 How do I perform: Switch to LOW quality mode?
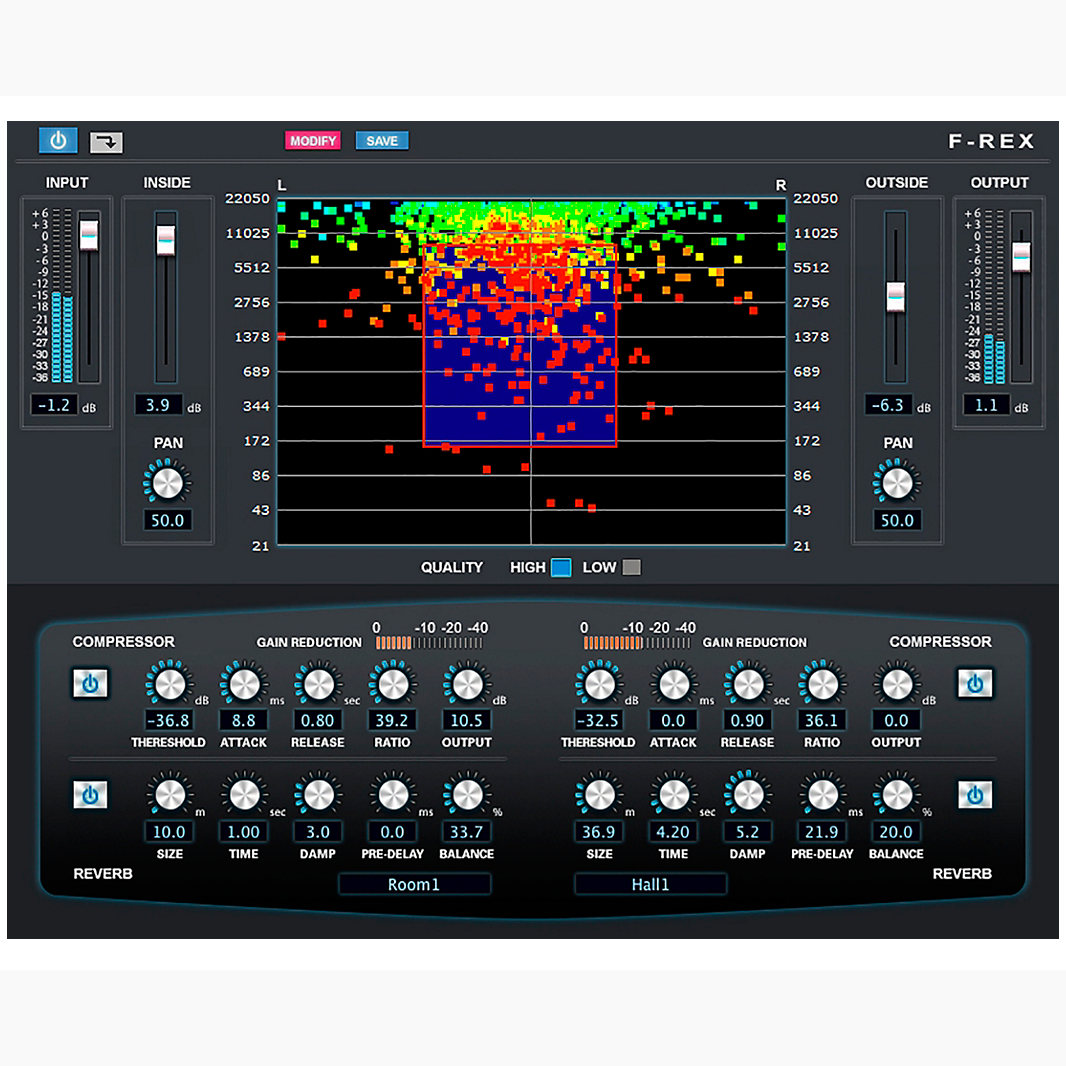pyautogui.click(x=632, y=567)
